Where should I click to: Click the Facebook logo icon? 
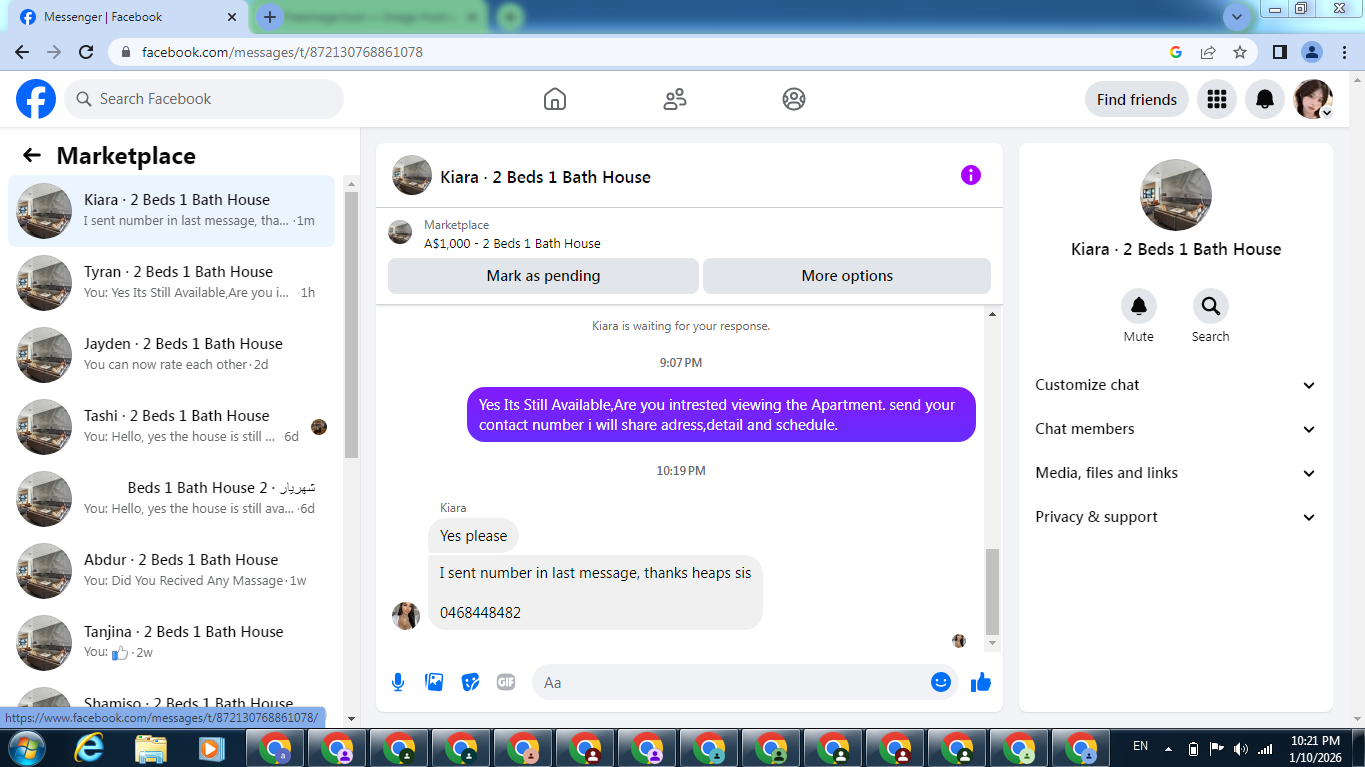36,99
